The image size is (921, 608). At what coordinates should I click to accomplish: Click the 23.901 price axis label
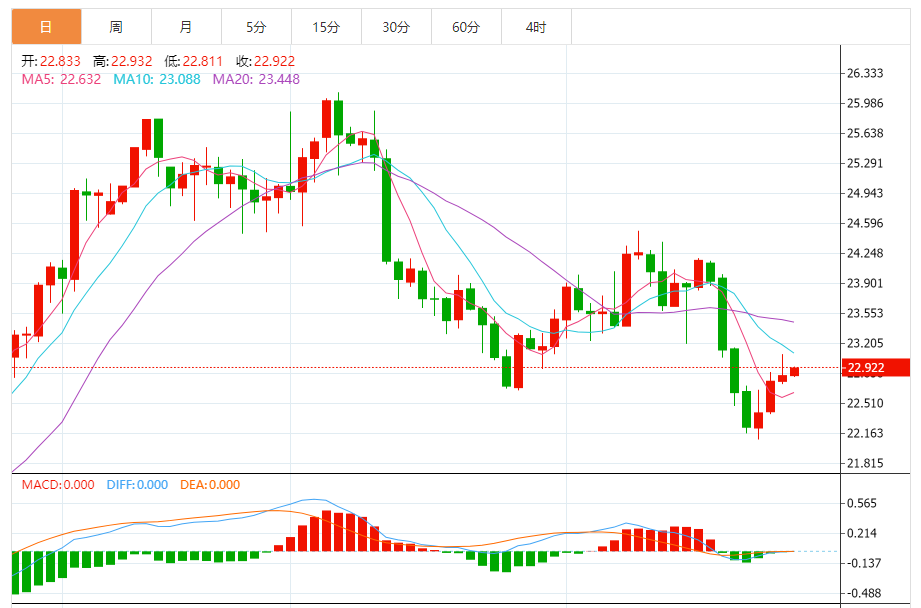point(865,283)
